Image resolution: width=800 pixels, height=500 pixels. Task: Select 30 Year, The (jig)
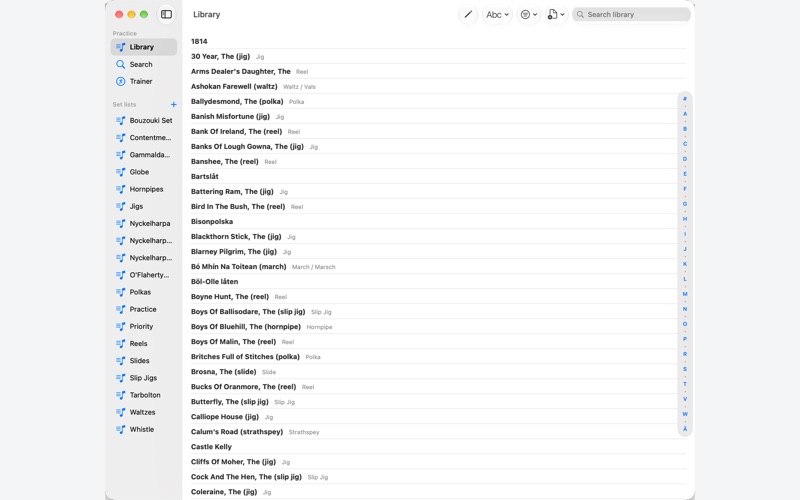tap(438, 57)
